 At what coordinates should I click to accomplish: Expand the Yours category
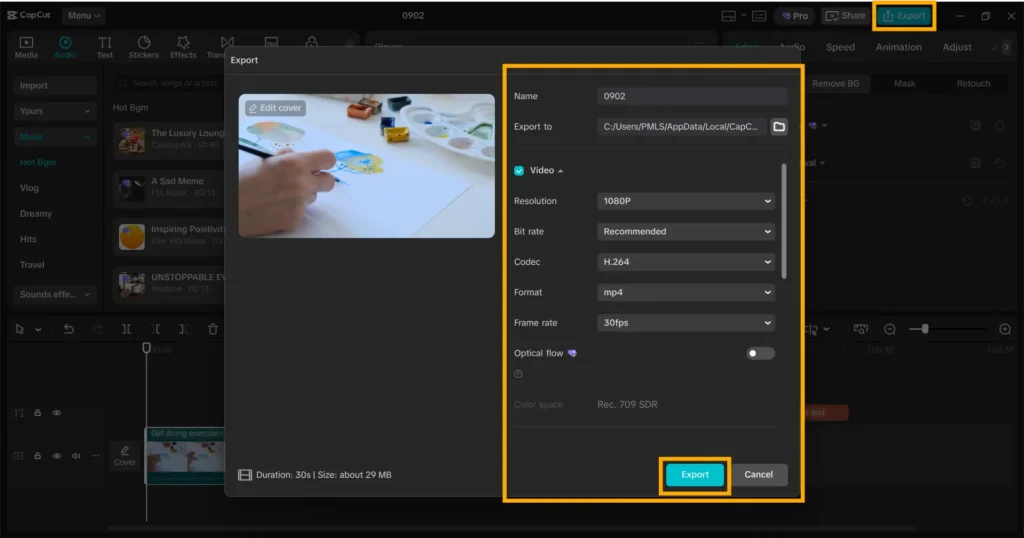[x=55, y=111]
